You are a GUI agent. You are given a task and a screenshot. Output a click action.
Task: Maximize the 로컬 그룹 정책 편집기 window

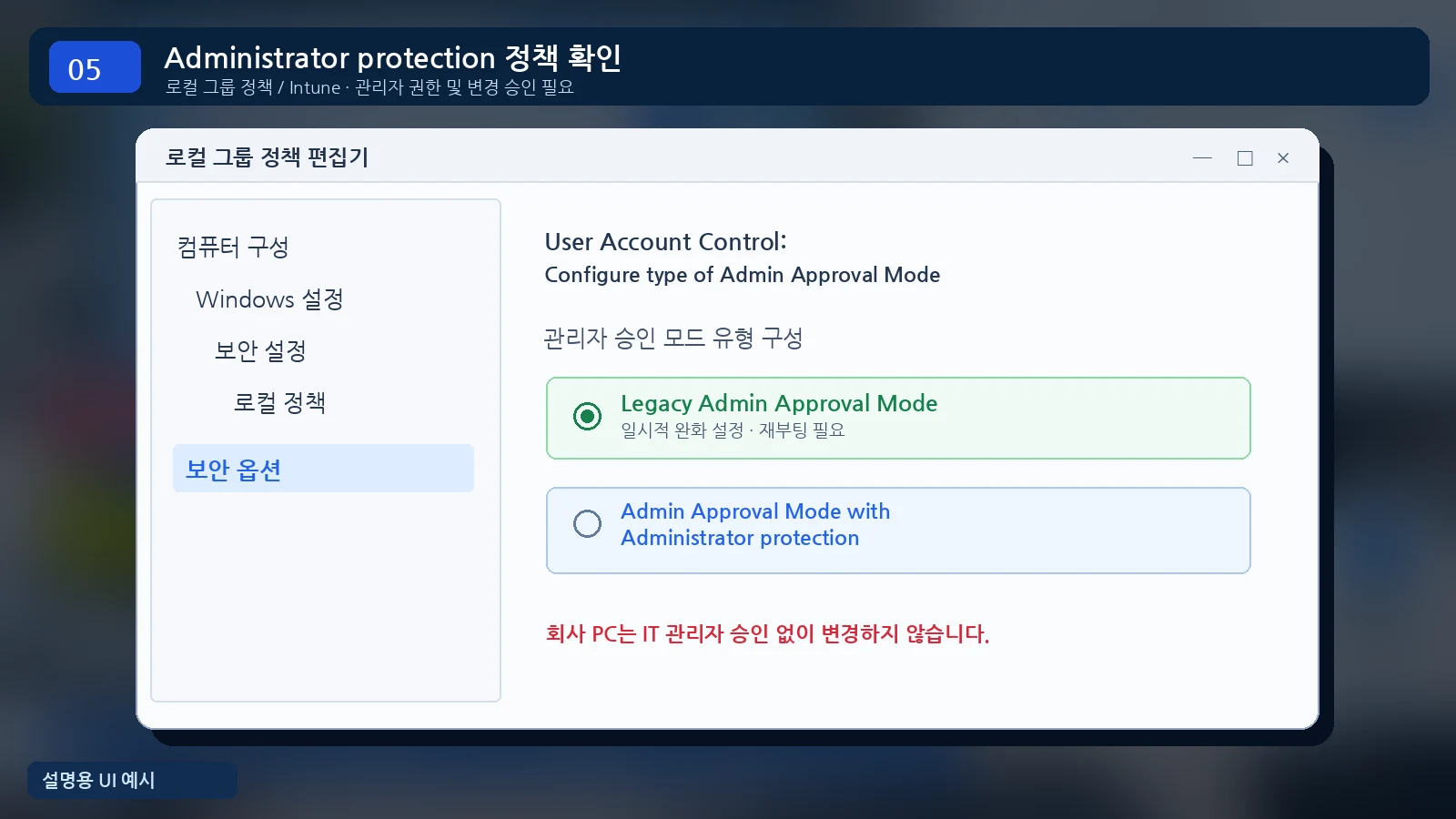[x=1245, y=158]
